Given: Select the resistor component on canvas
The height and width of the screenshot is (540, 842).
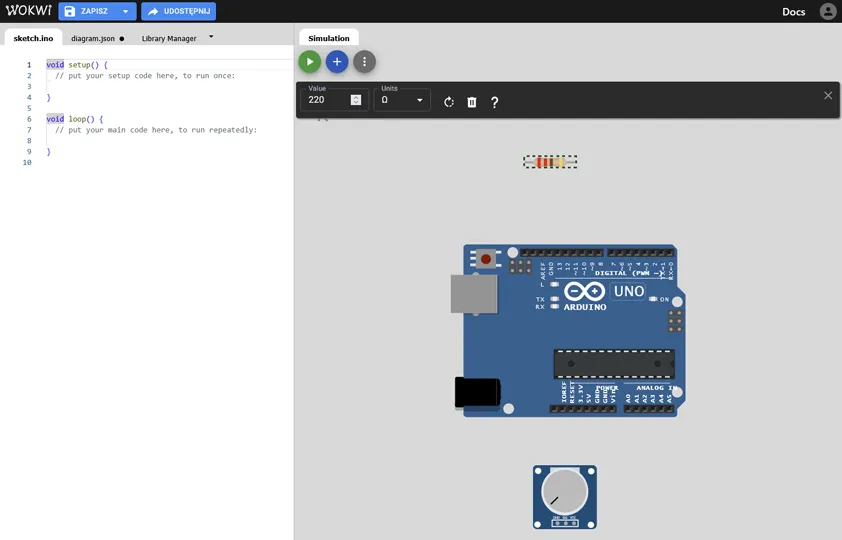Looking at the screenshot, I should point(550,162).
